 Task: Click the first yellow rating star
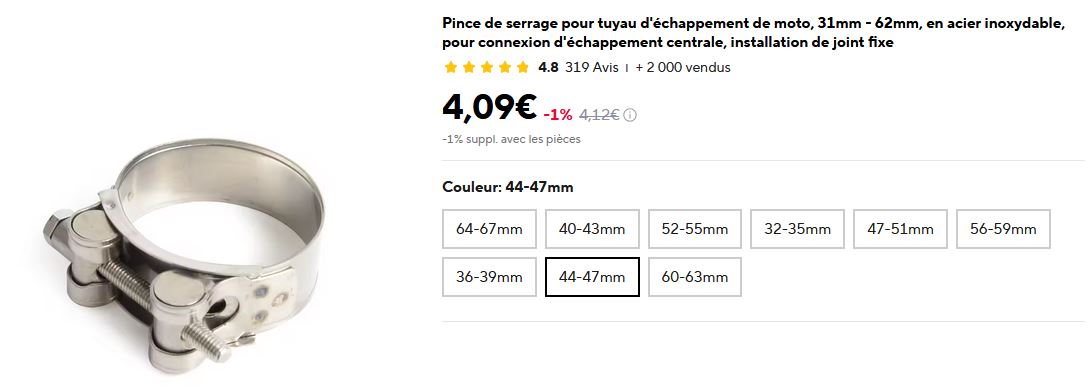point(451,68)
